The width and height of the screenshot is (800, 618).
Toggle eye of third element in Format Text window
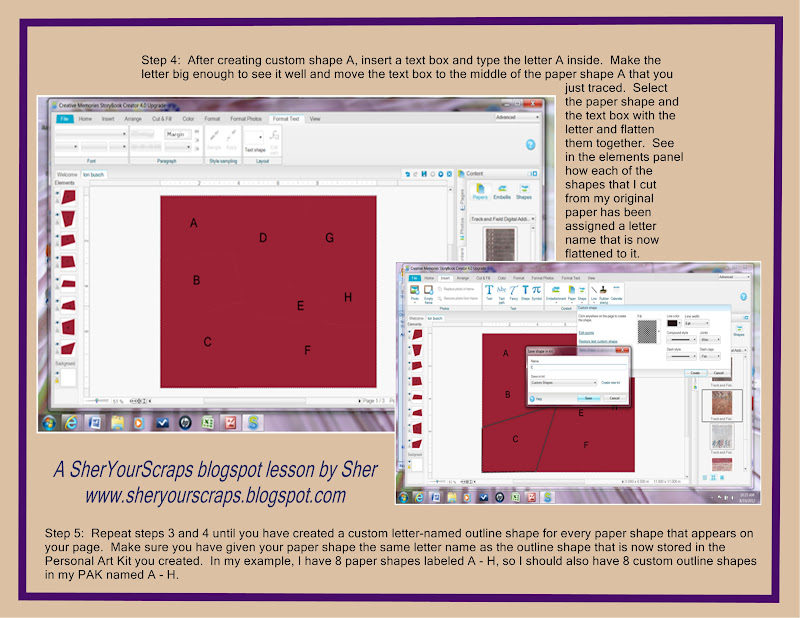click(57, 236)
